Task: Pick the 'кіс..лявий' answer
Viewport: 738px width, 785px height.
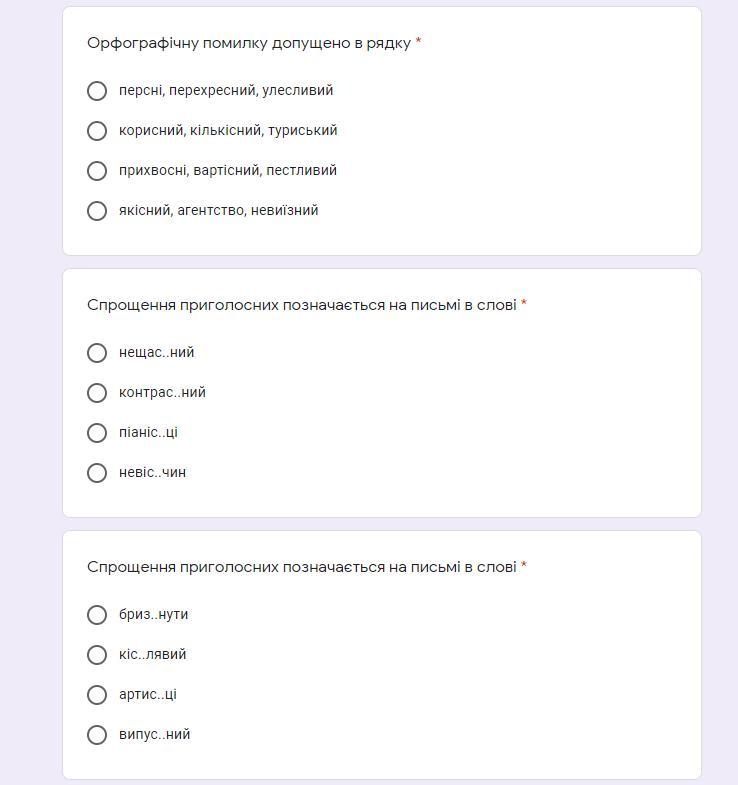Action: point(97,655)
